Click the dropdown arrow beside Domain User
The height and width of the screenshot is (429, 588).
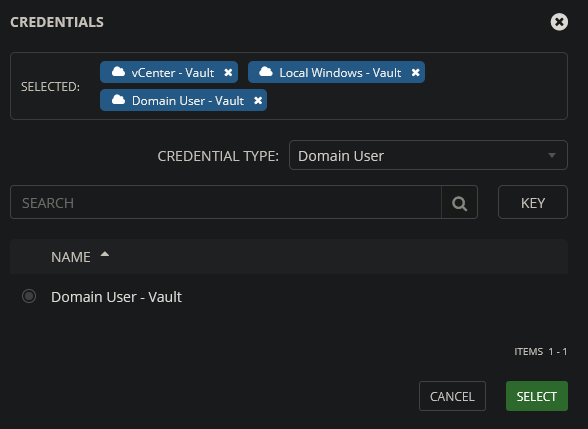pos(552,155)
